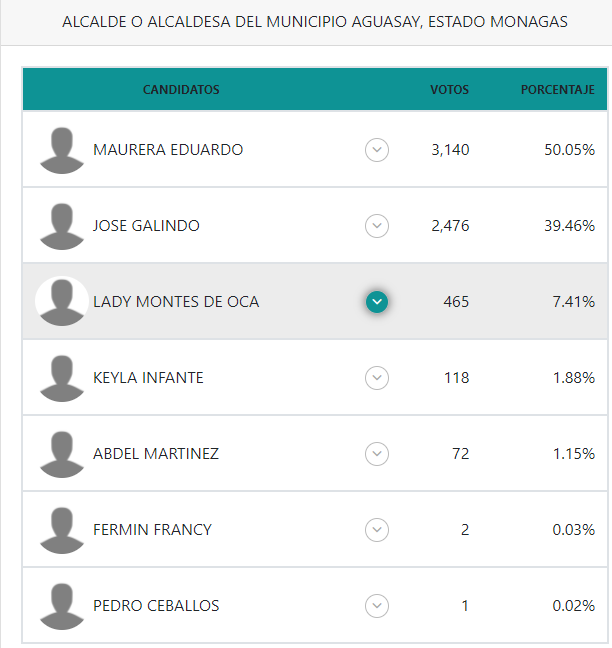Select the name MAURERA EDUARDO
612x648 pixels.
click(x=168, y=150)
